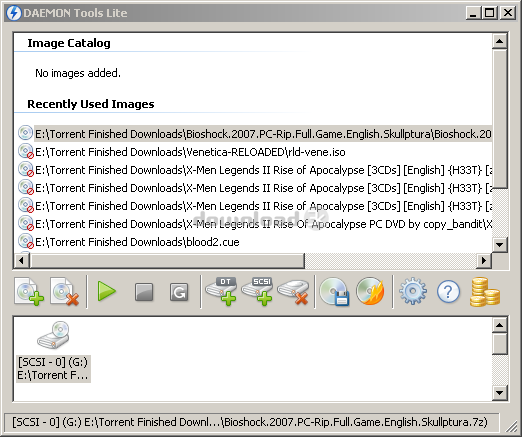Click the catalog horizontal scrollbar thumb
This screenshot has height=437, width=522.
click(167, 260)
